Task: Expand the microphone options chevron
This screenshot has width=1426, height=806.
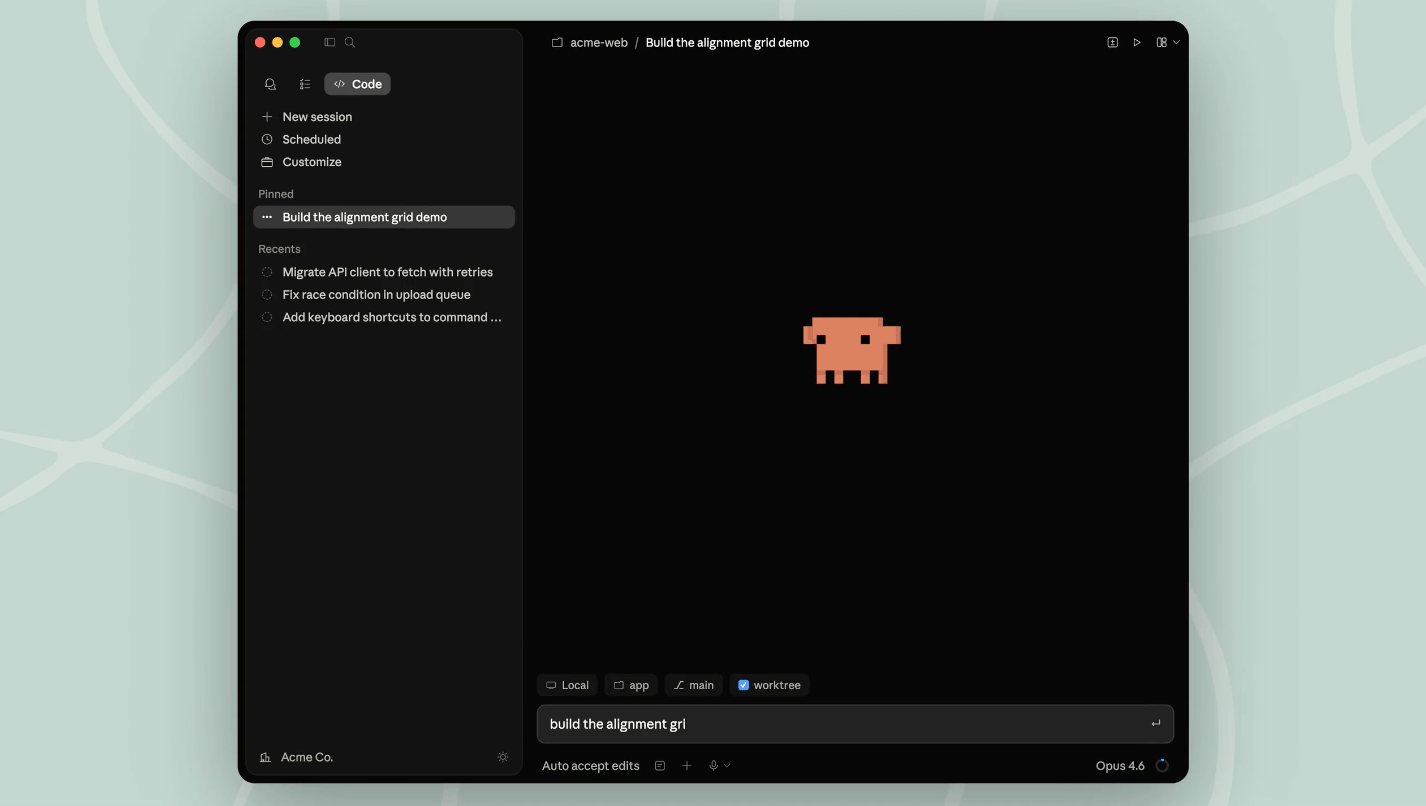Action: pos(727,766)
